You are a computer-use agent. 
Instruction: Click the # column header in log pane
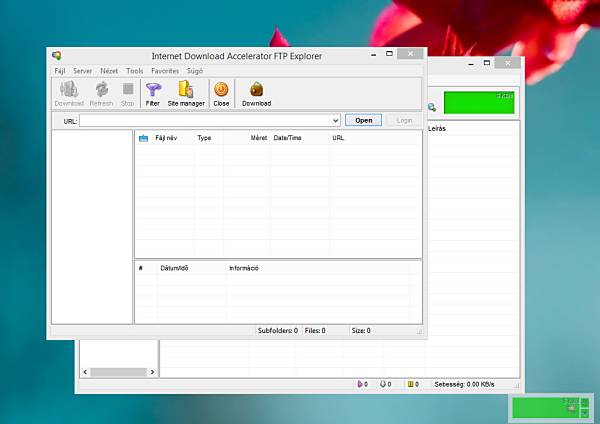[140, 268]
